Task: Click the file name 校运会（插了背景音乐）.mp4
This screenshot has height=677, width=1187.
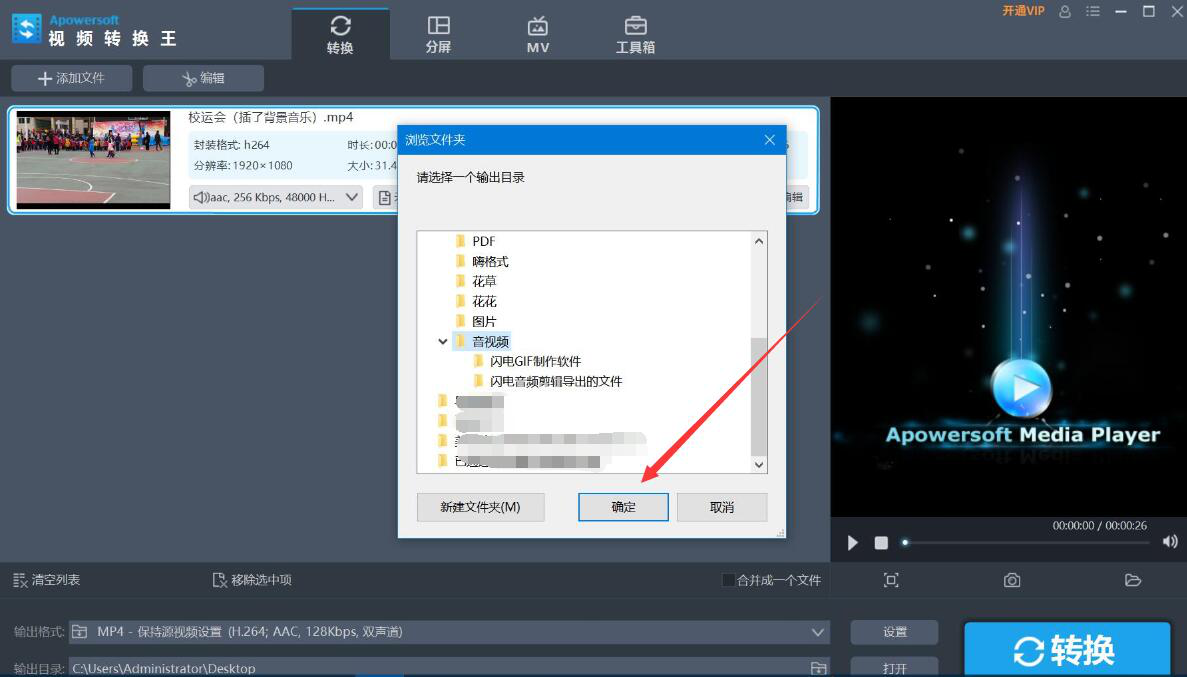Action: pos(270,117)
